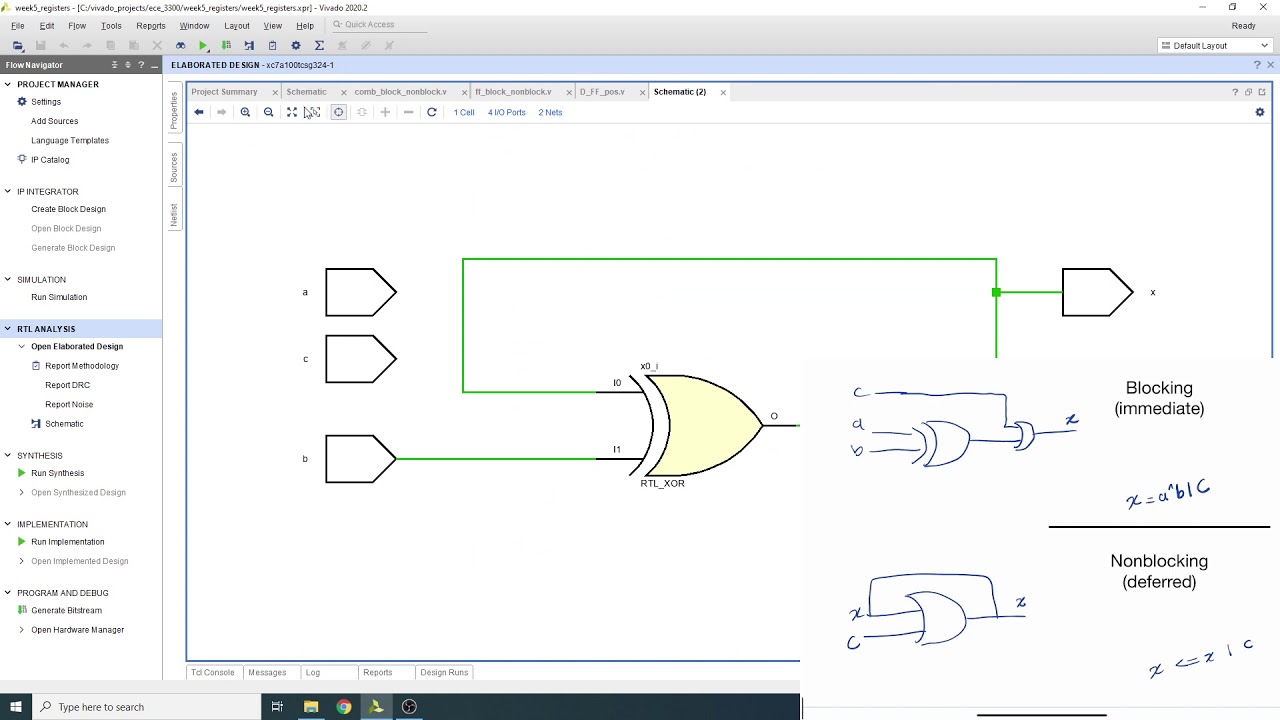Click the green Run flow toolbar icon
Screen dimensions: 1280x720
point(203,45)
